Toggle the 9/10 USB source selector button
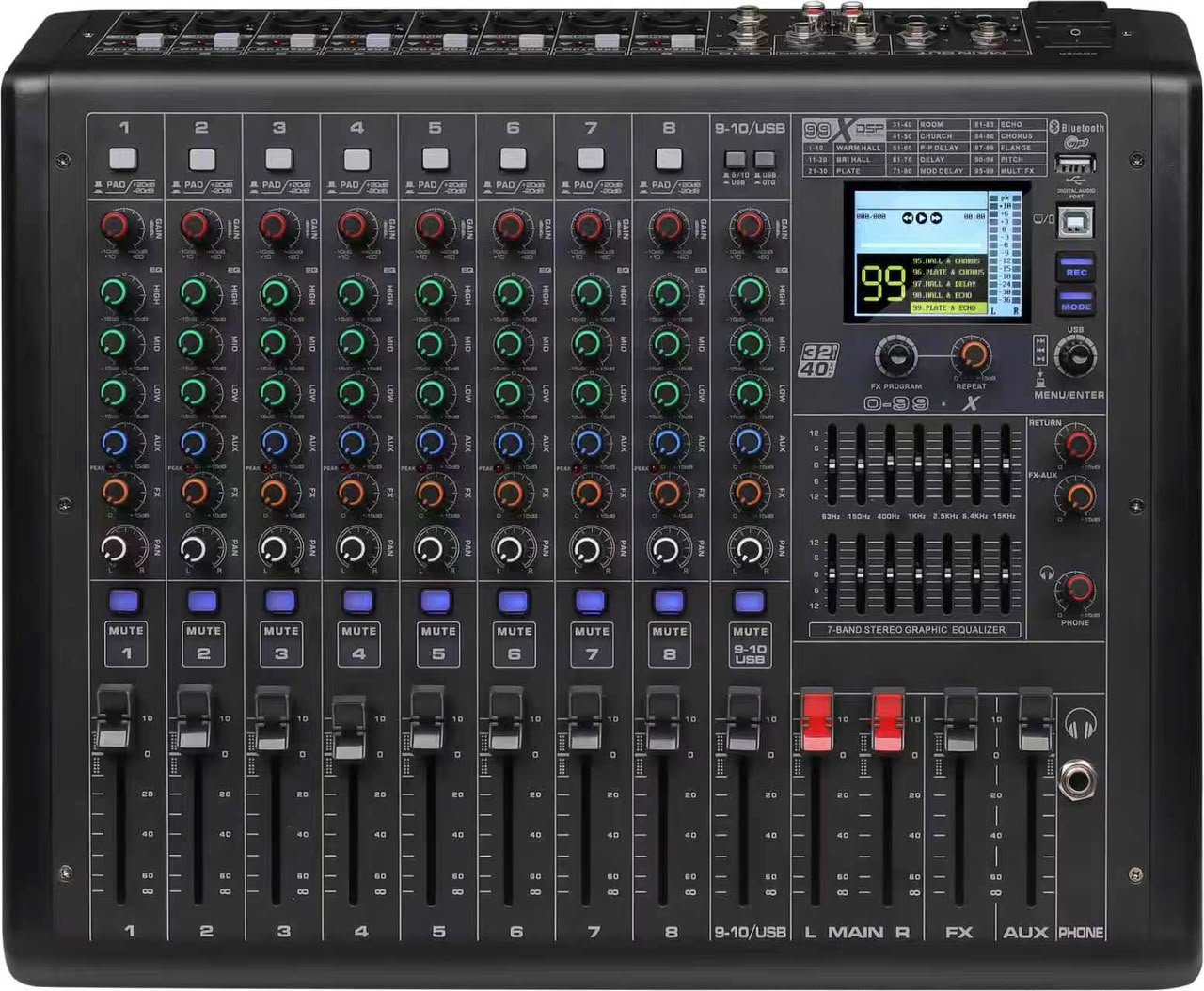 pyautogui.click(x=737, y=159)
